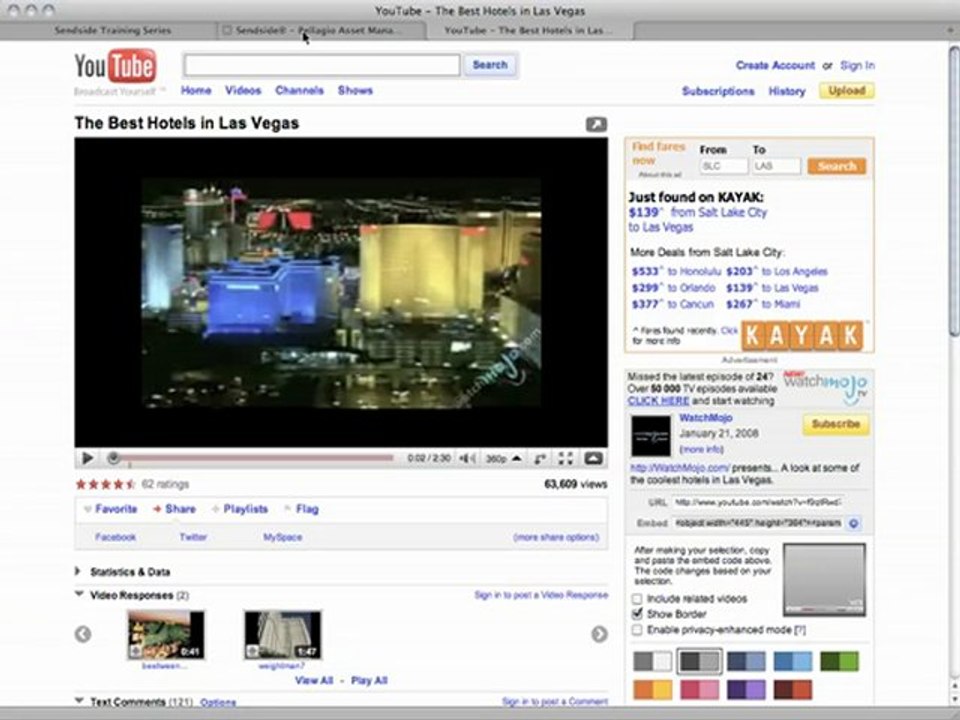Select the dark gray embed color swatch
The width and height of the screenshot is (960, 720).
pos(699,661)
